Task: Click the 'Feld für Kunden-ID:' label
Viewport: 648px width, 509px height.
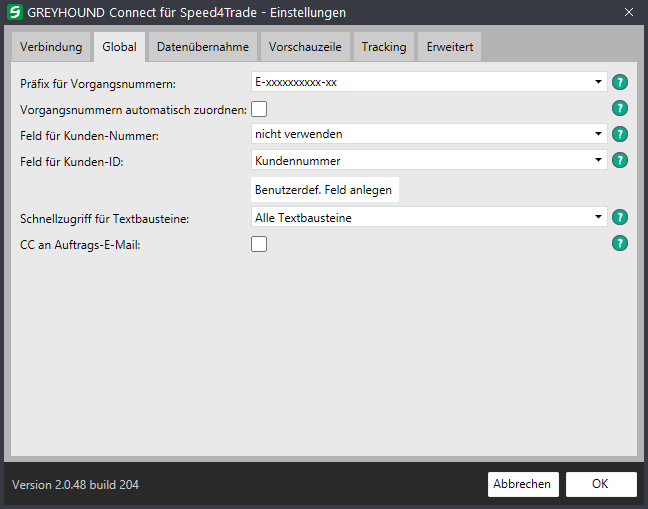Action: pyautogui.click(x=72, y=162)
